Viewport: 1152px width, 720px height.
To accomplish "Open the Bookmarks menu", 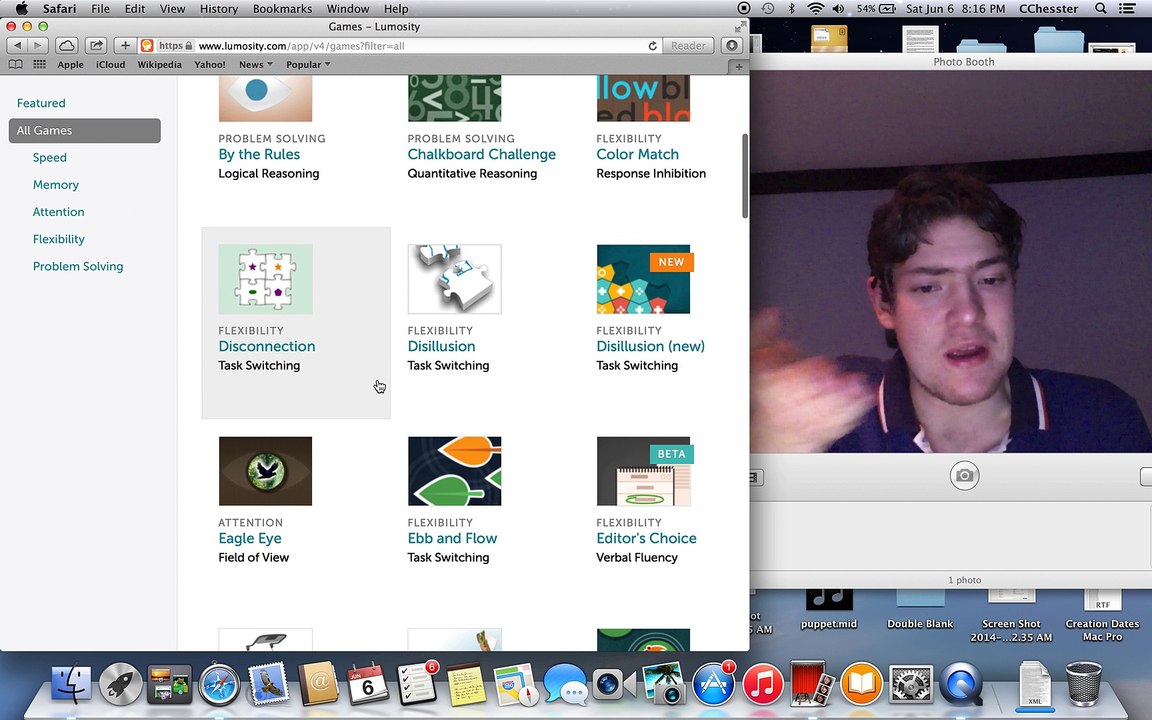I will point(282,9).
